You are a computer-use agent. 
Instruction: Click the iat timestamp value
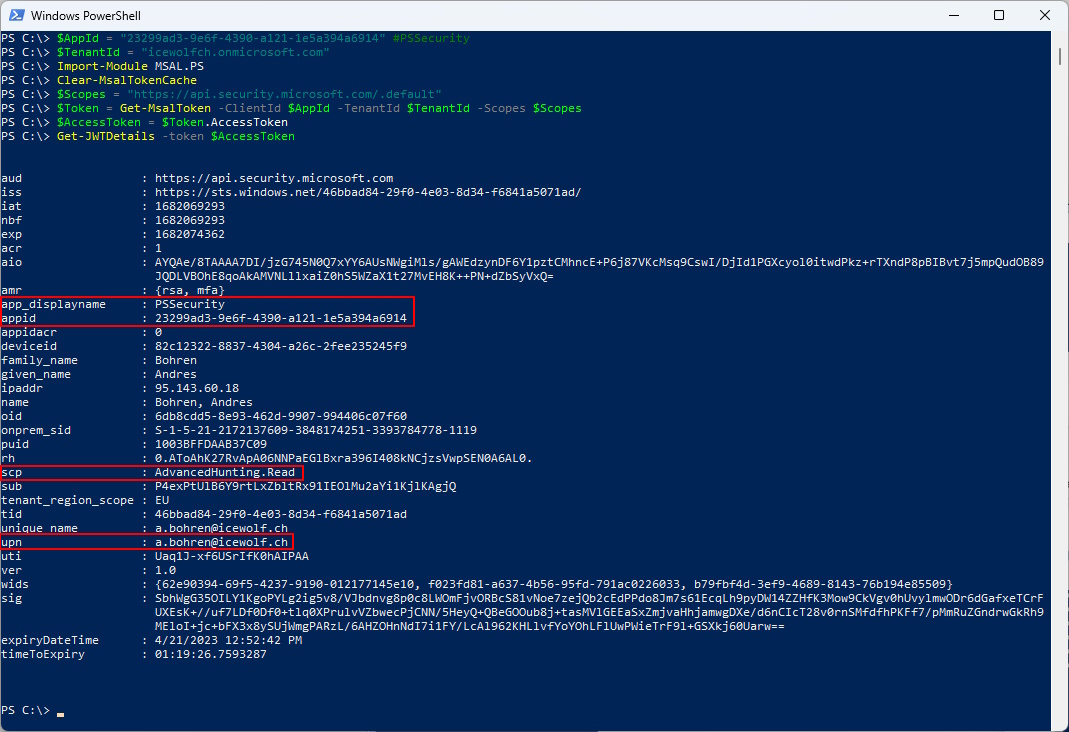[190, 207]
